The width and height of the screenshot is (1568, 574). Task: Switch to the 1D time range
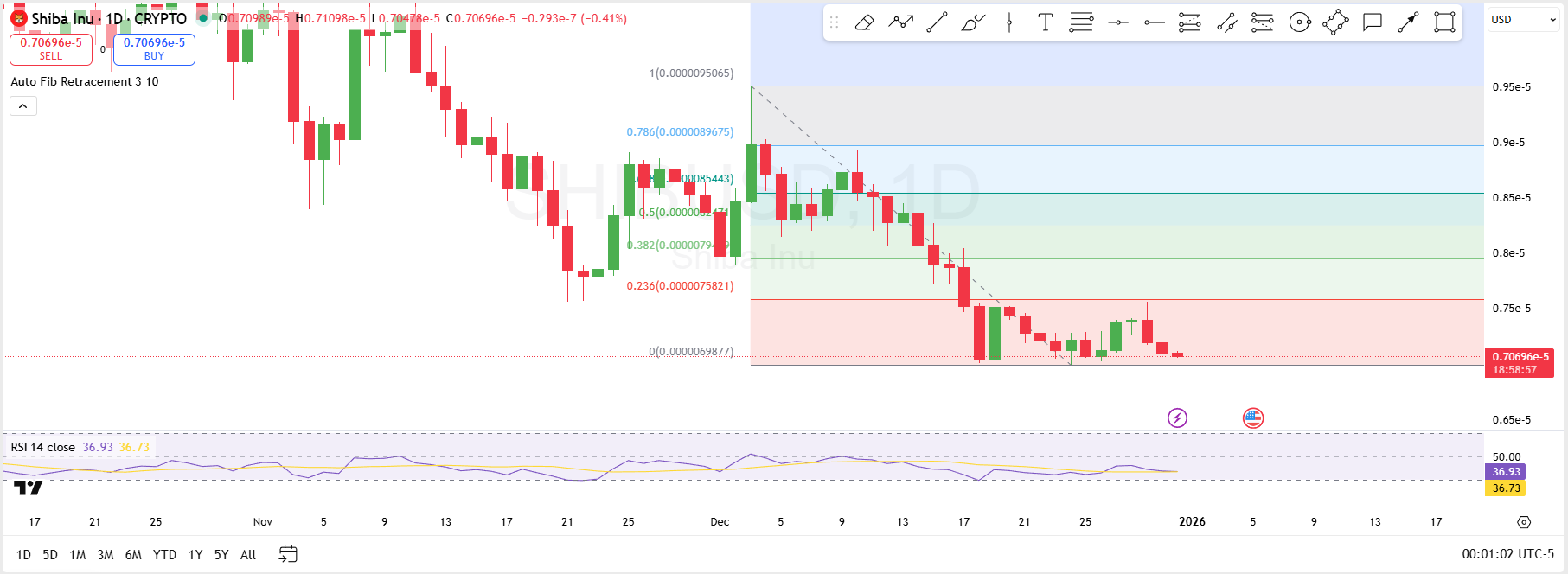[x=23, y=555]
